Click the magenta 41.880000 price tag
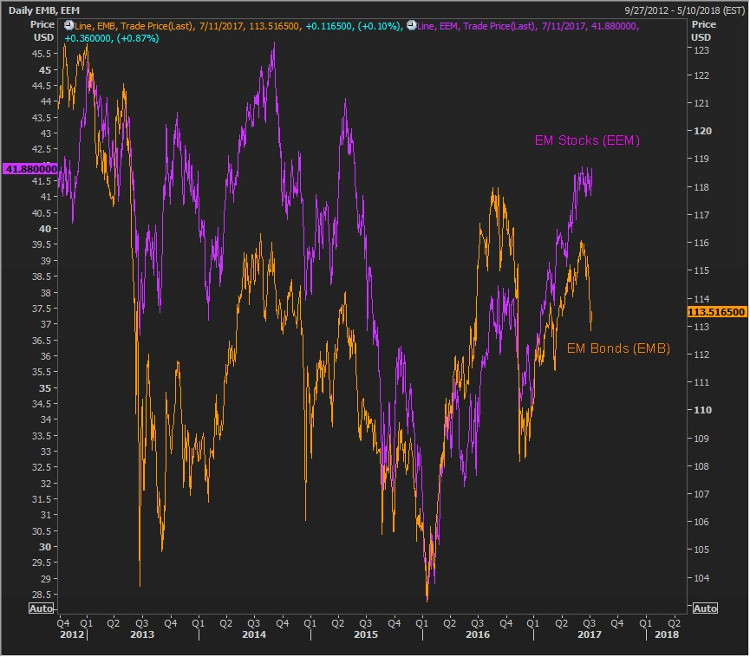 pos(28,169)
